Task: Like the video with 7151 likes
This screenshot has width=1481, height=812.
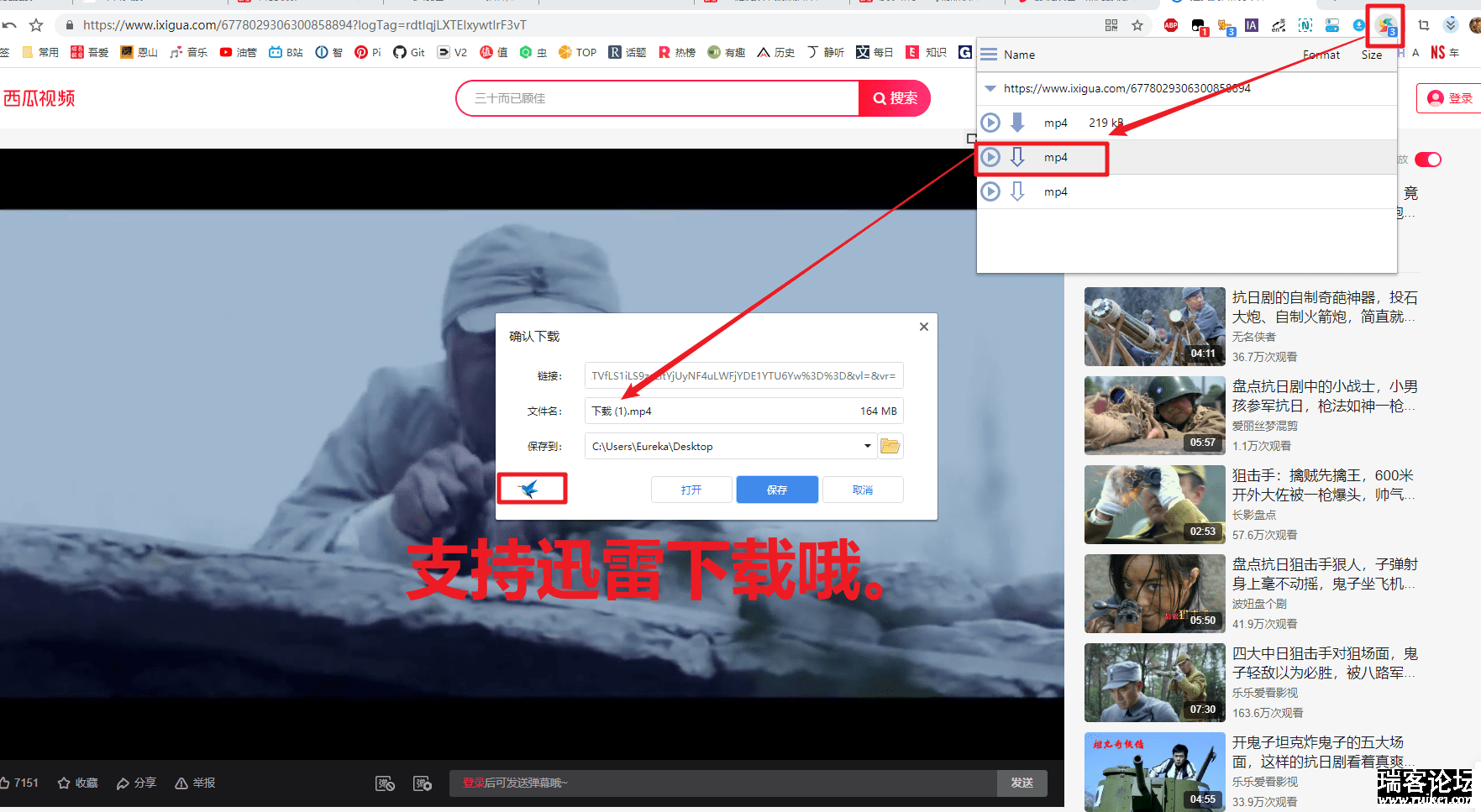Action: pos(19,783)
